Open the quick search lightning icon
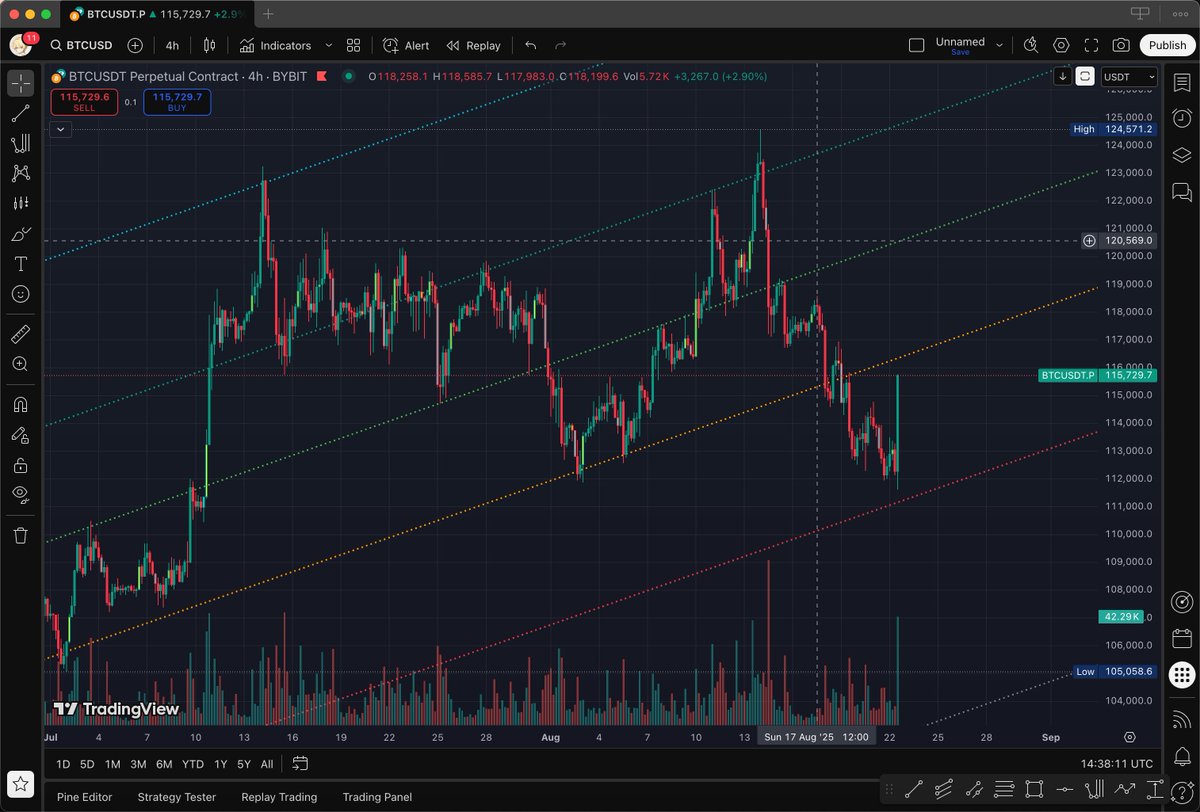 1031,45
